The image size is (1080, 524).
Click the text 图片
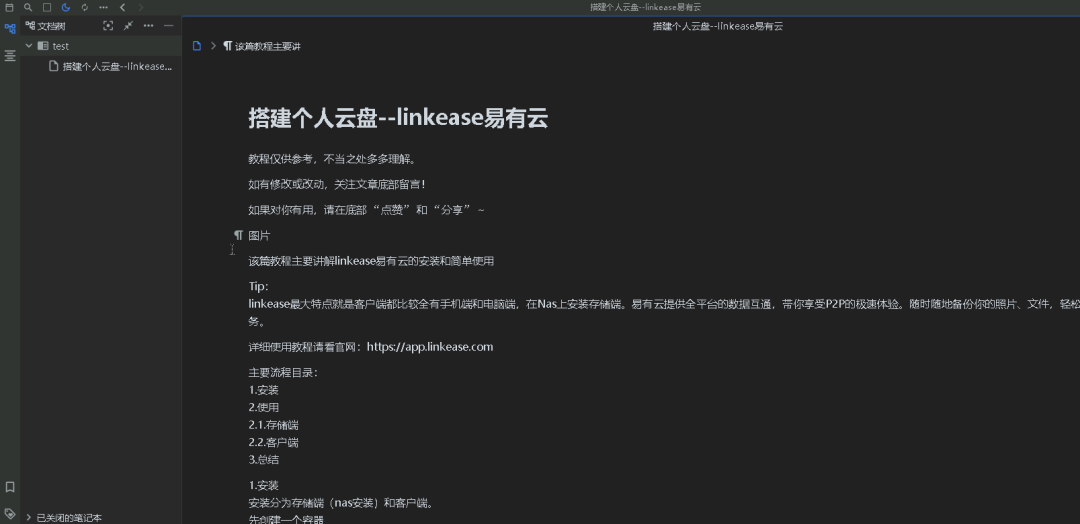(x=259, y=235)
